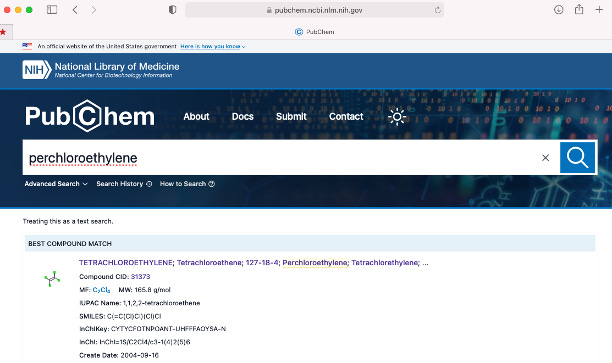Image resolution: width=612 pixels, height=363 pixels.
Task: Open Compound CID 31373 link
Action: pos(140,276)
